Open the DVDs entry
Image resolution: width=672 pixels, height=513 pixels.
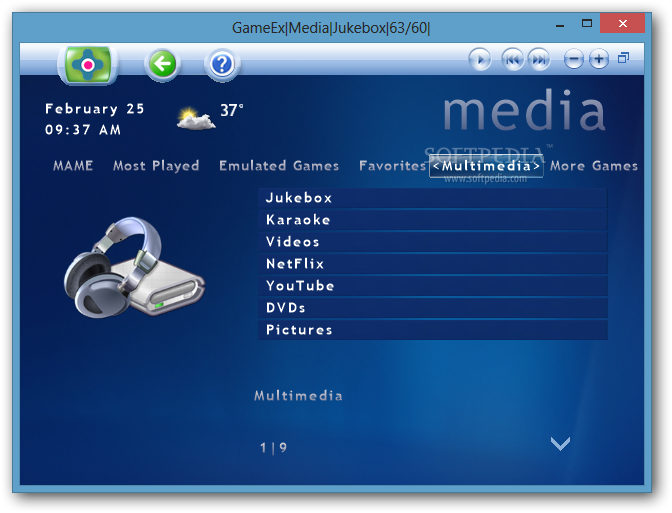pyautogui.click(x=433, y=308)
